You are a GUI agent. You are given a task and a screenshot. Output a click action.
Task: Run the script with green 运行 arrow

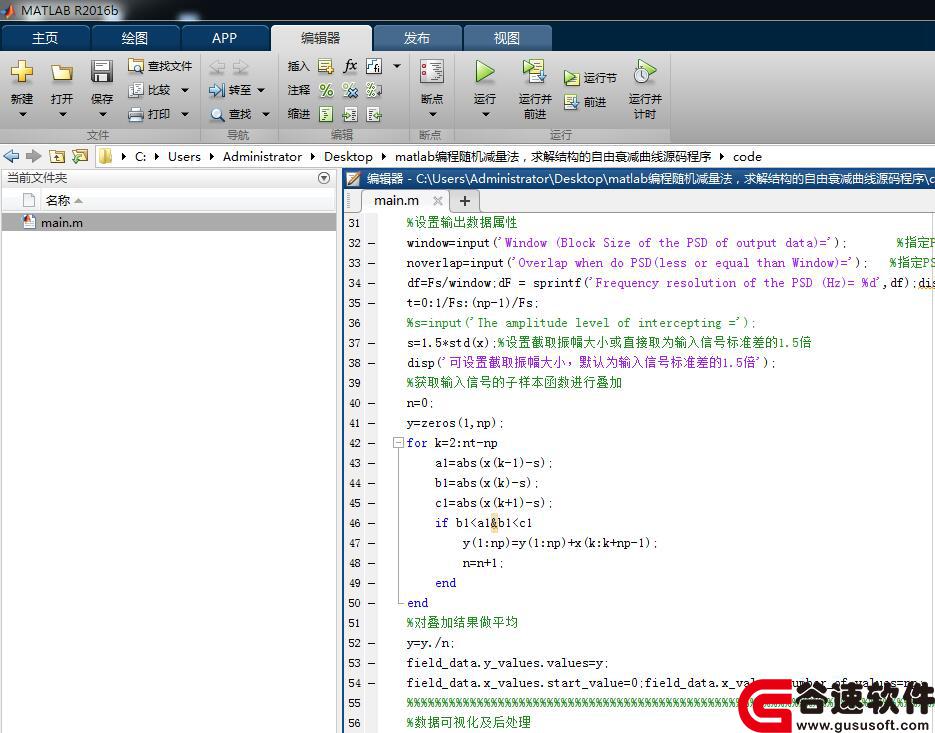pyautogui.click(x=484, y=72)
